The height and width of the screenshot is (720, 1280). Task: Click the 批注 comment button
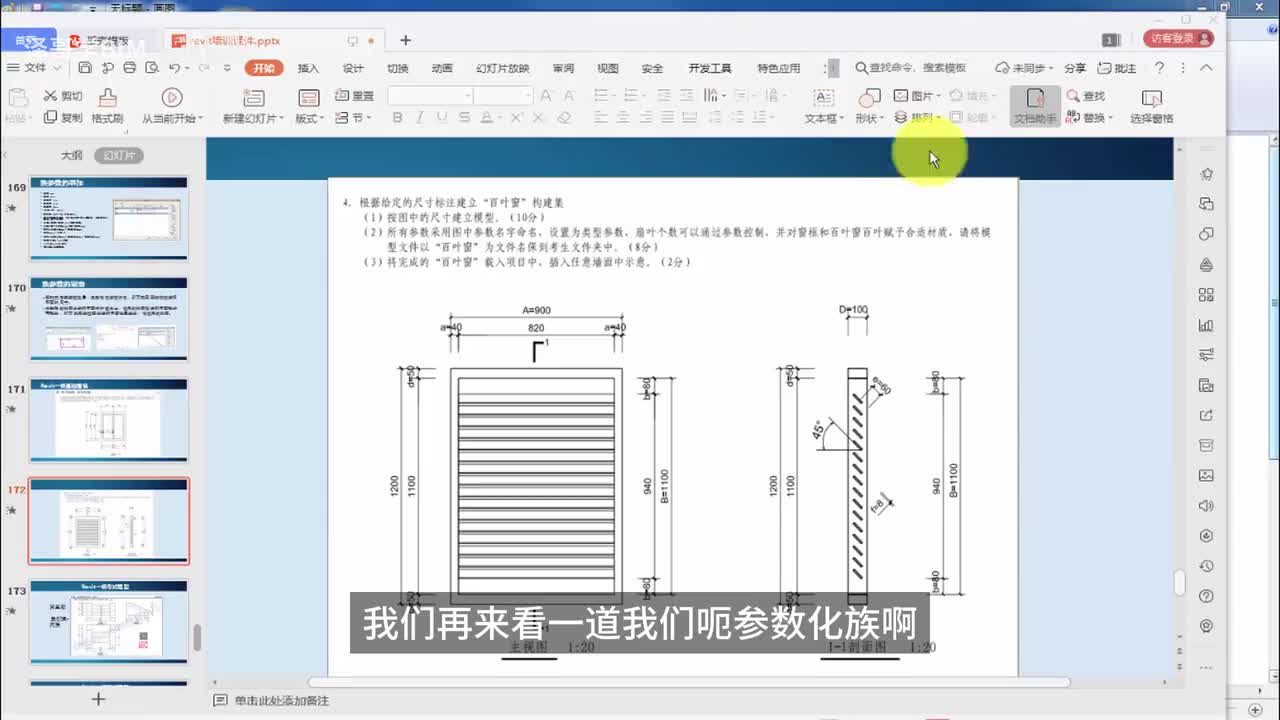point(1117,68)
